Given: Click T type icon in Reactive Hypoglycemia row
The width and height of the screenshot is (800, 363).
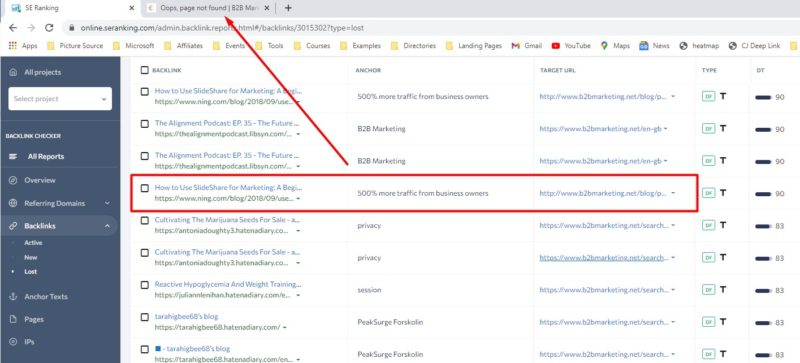Looking at the screenshot, I should (723, 290).
